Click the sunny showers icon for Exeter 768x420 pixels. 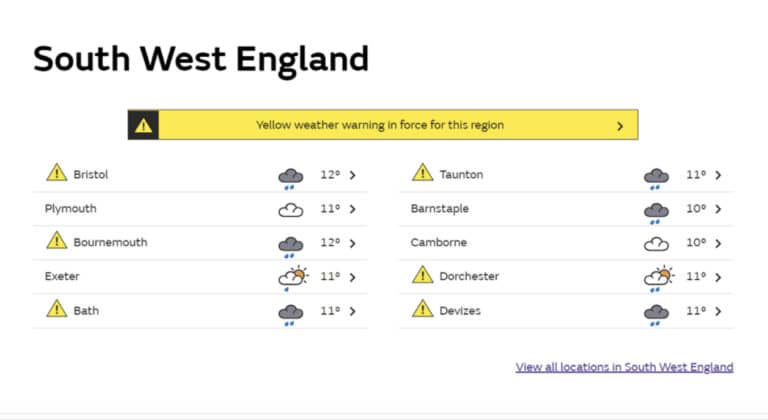pos(293,277)
